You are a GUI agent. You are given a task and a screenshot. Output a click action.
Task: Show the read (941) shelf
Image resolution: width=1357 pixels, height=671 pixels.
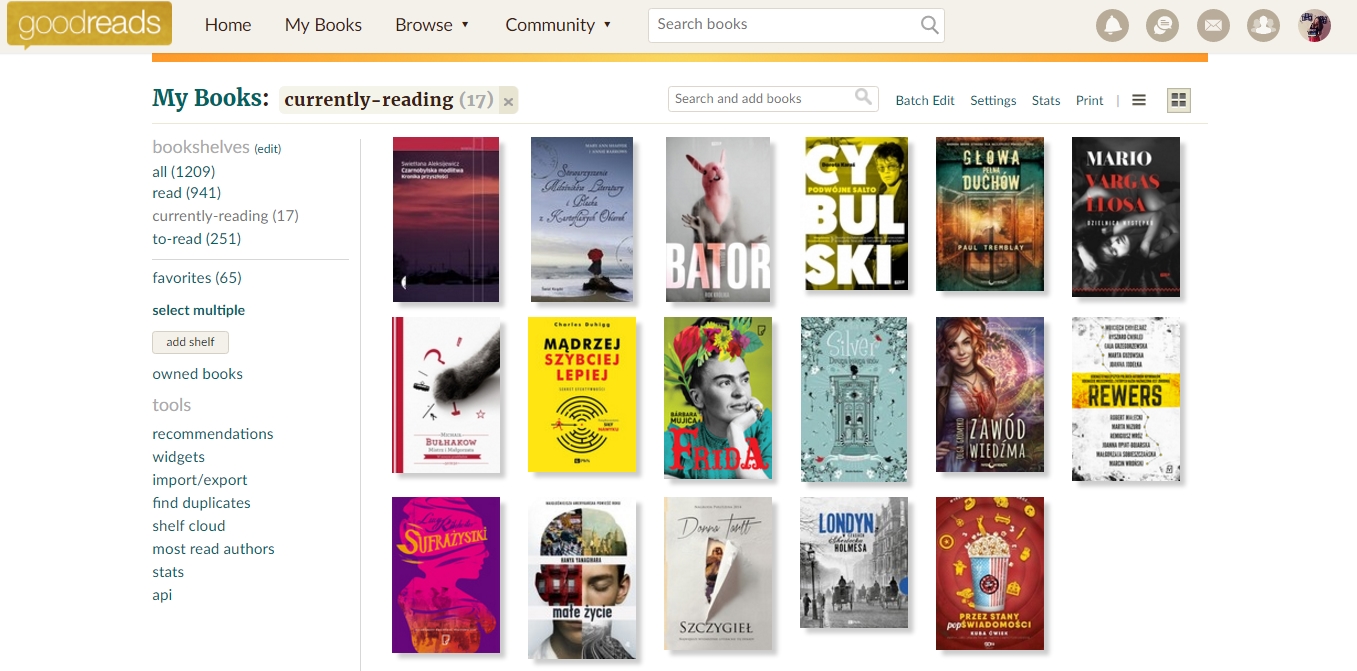click(187, 193)
